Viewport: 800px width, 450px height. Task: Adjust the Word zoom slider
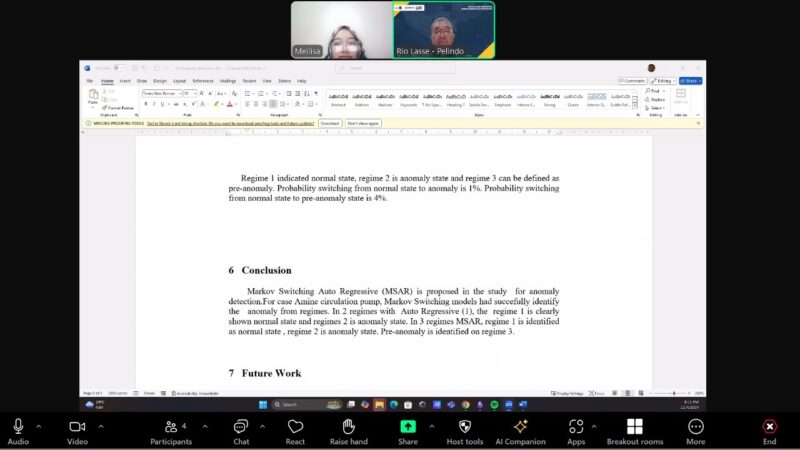[x=675, y=393]
